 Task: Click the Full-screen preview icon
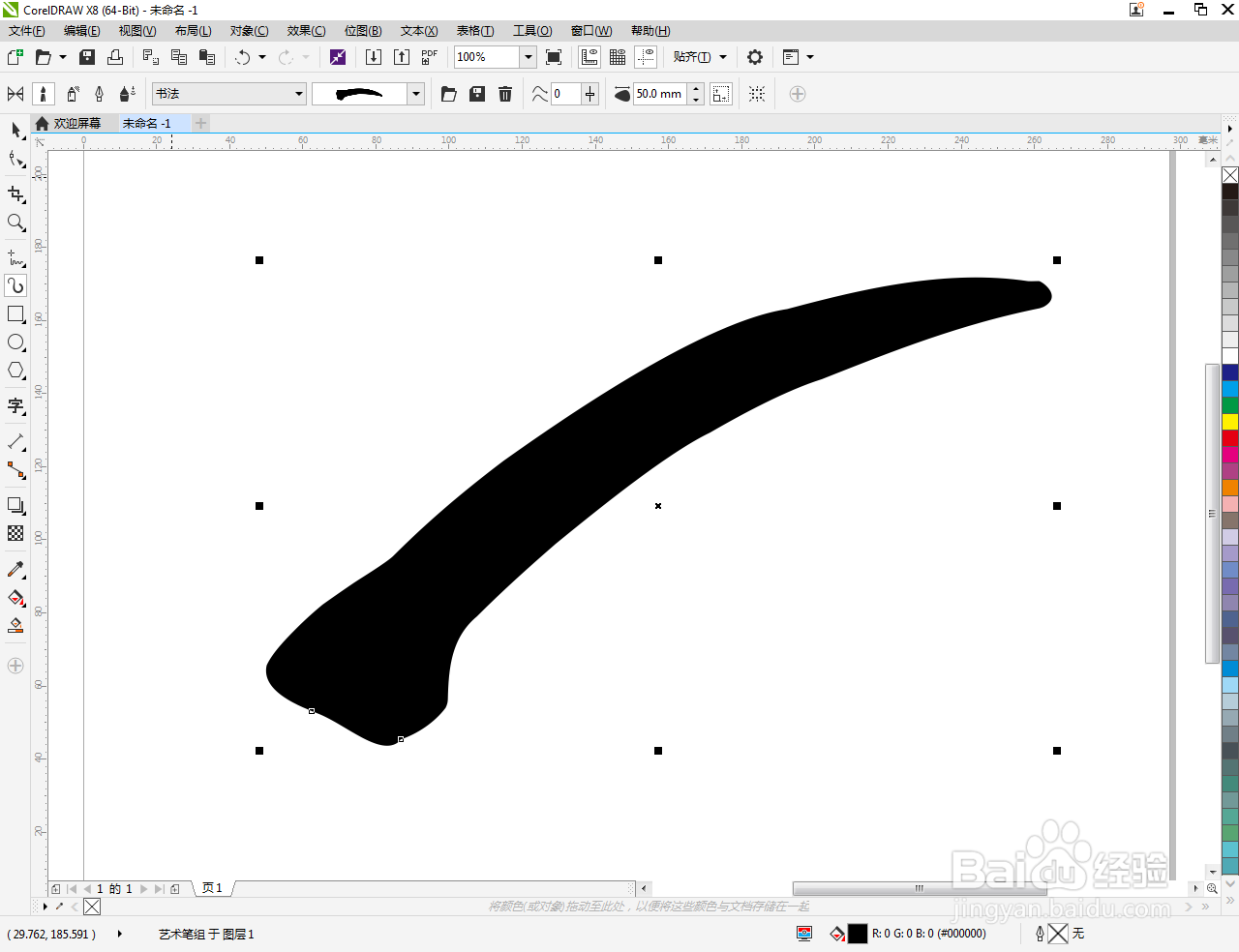(x=554, y=57)
